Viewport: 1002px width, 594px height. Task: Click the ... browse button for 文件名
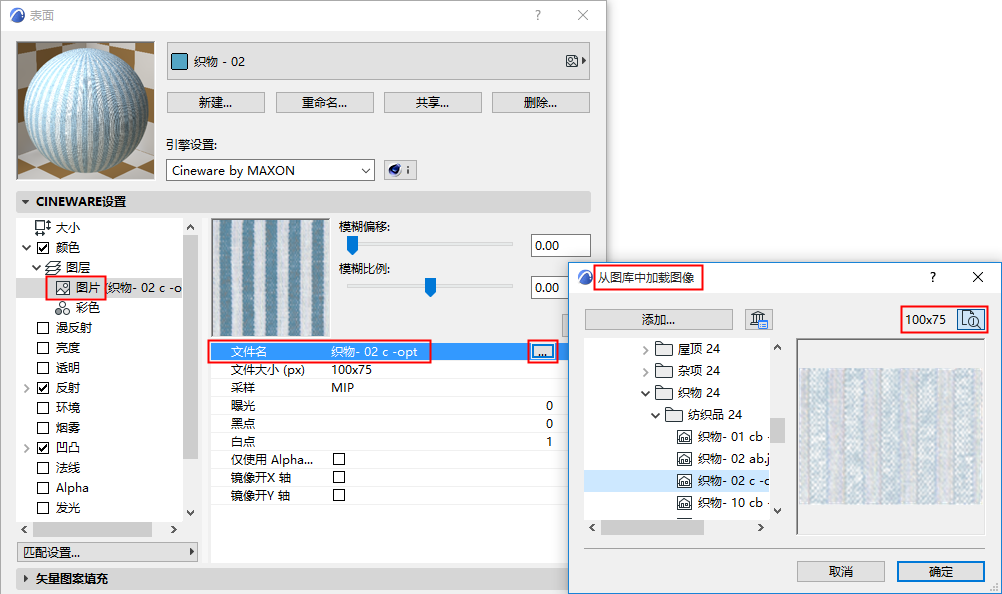pos(543,352)
